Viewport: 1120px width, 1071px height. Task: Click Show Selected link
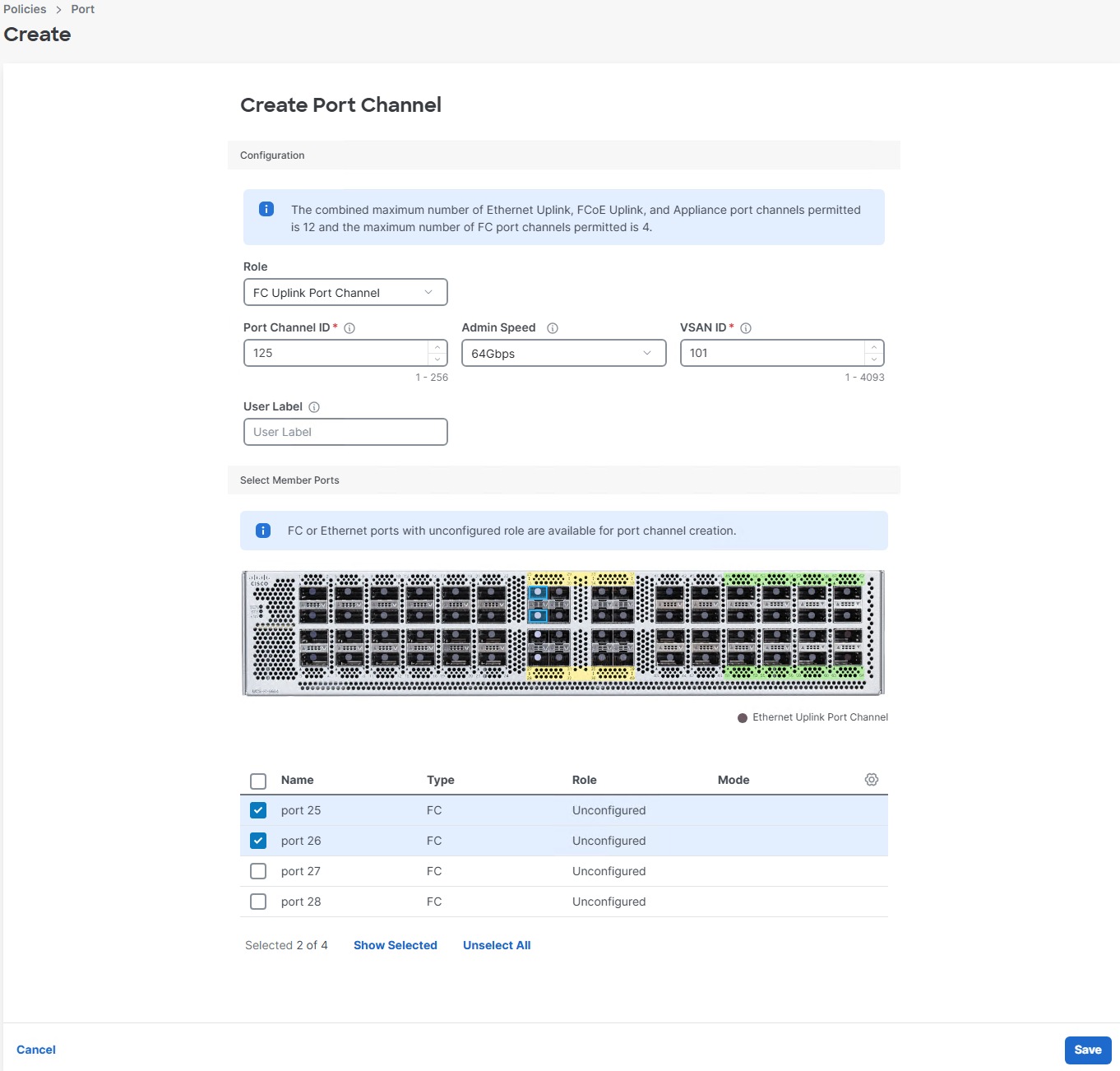pyautogui.click(x=396, y=945)
